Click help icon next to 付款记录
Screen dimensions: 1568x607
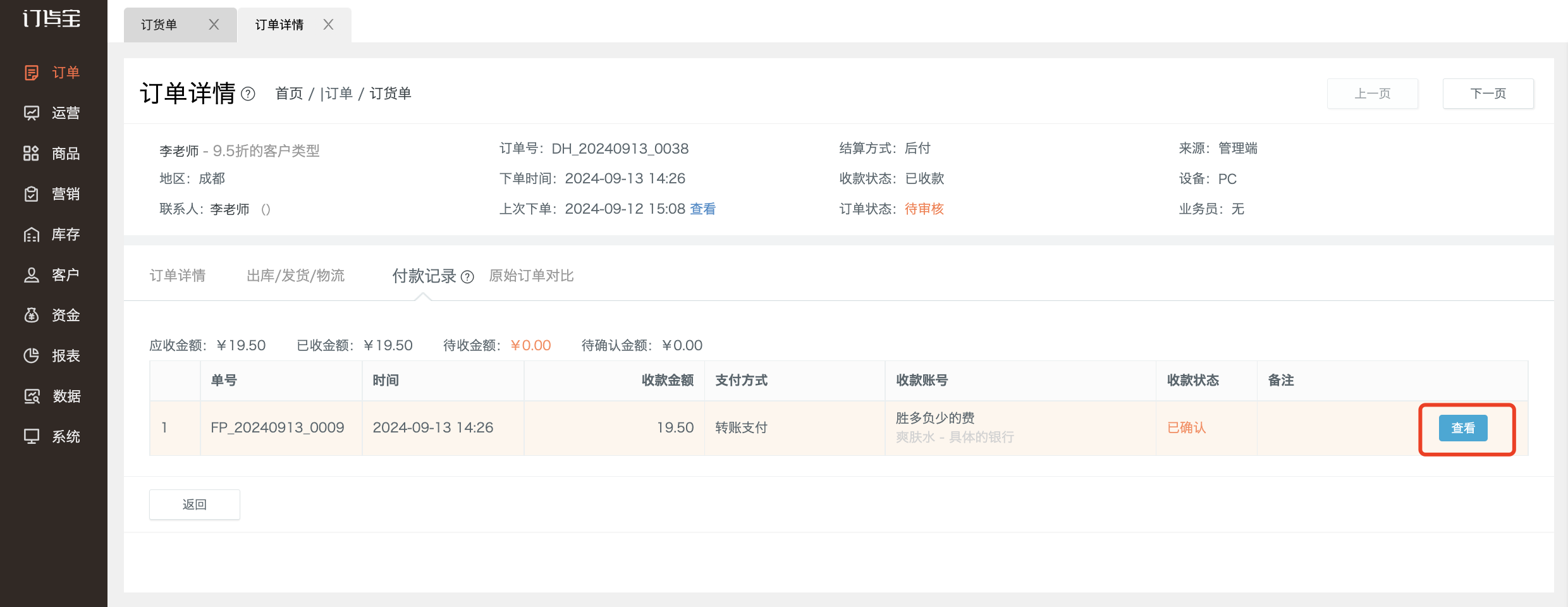467,277
